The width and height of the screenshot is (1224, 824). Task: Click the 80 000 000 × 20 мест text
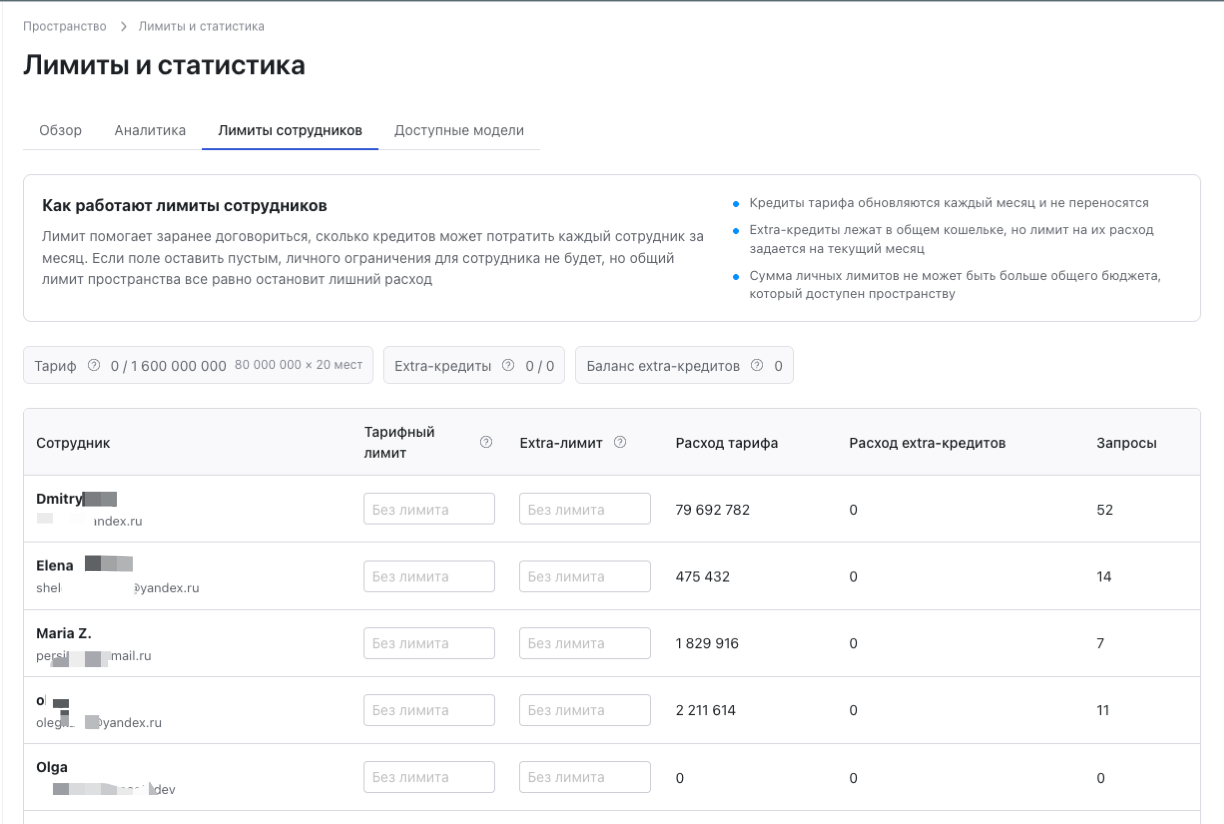click(x=298, y=365)
